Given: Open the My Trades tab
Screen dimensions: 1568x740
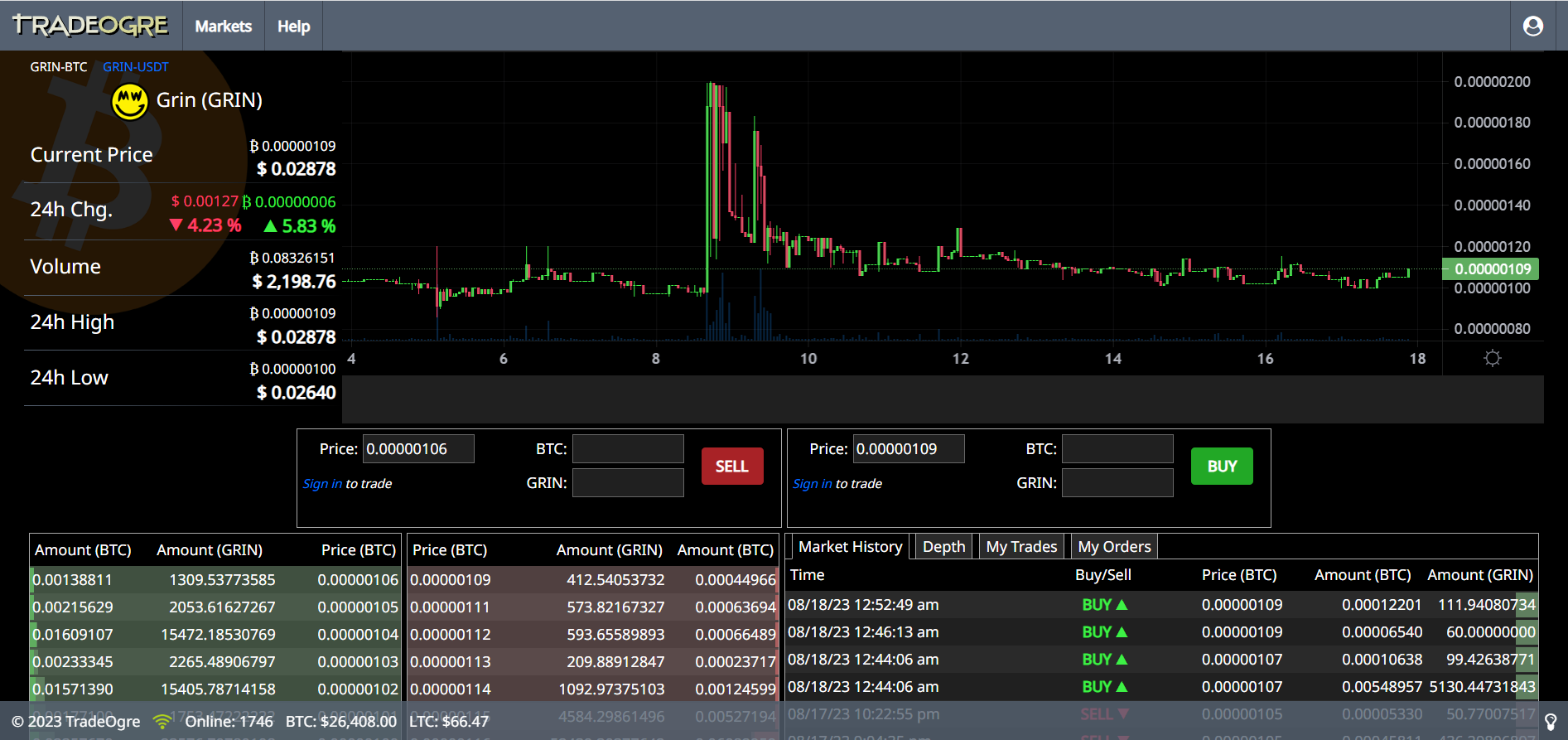Looking at the screenshot, I should (1021, 547).
